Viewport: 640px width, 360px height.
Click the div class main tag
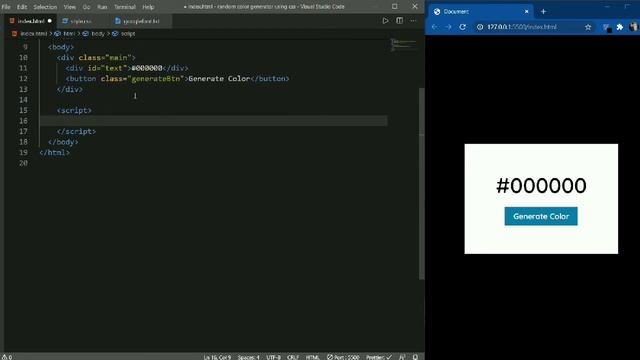[x=96, y=58]
